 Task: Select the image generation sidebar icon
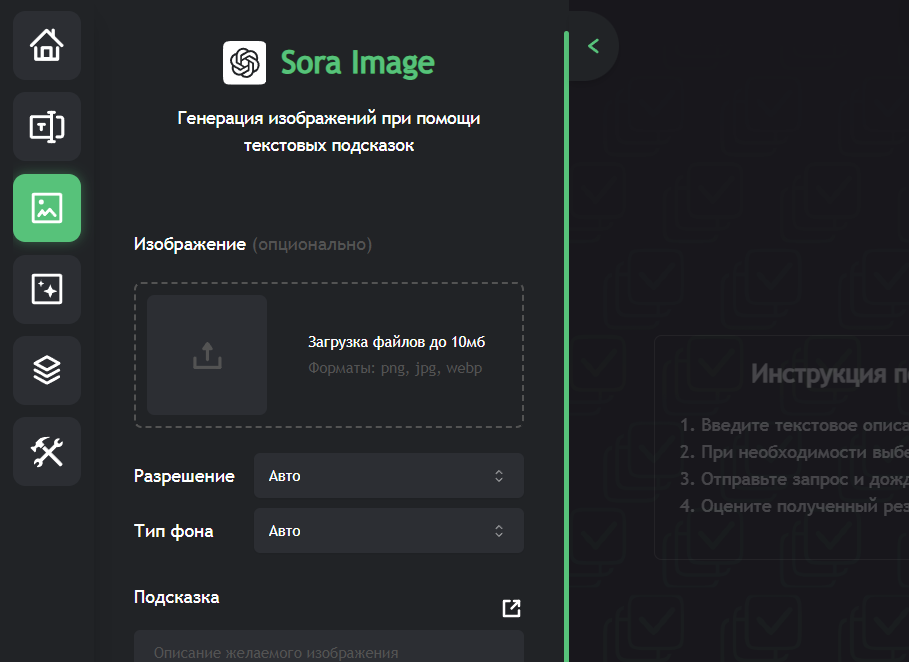47,208
